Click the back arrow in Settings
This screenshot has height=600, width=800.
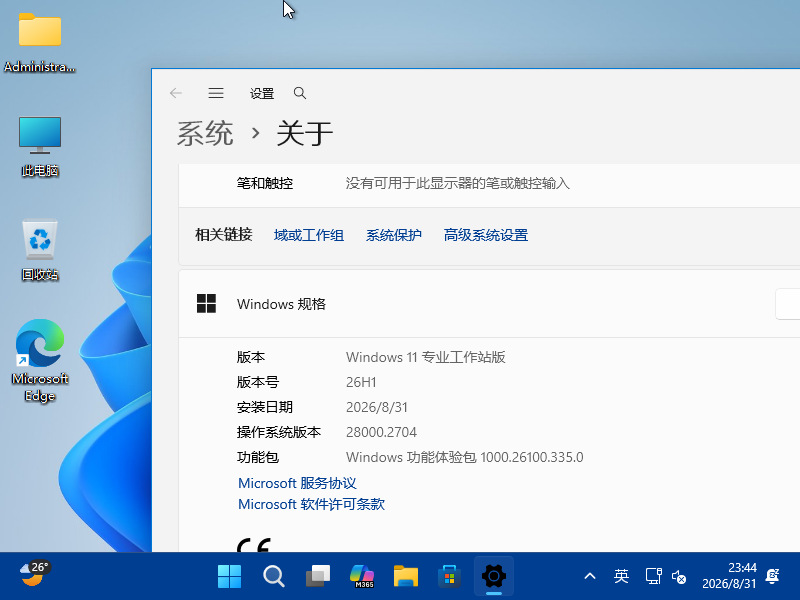pos(176,93)
